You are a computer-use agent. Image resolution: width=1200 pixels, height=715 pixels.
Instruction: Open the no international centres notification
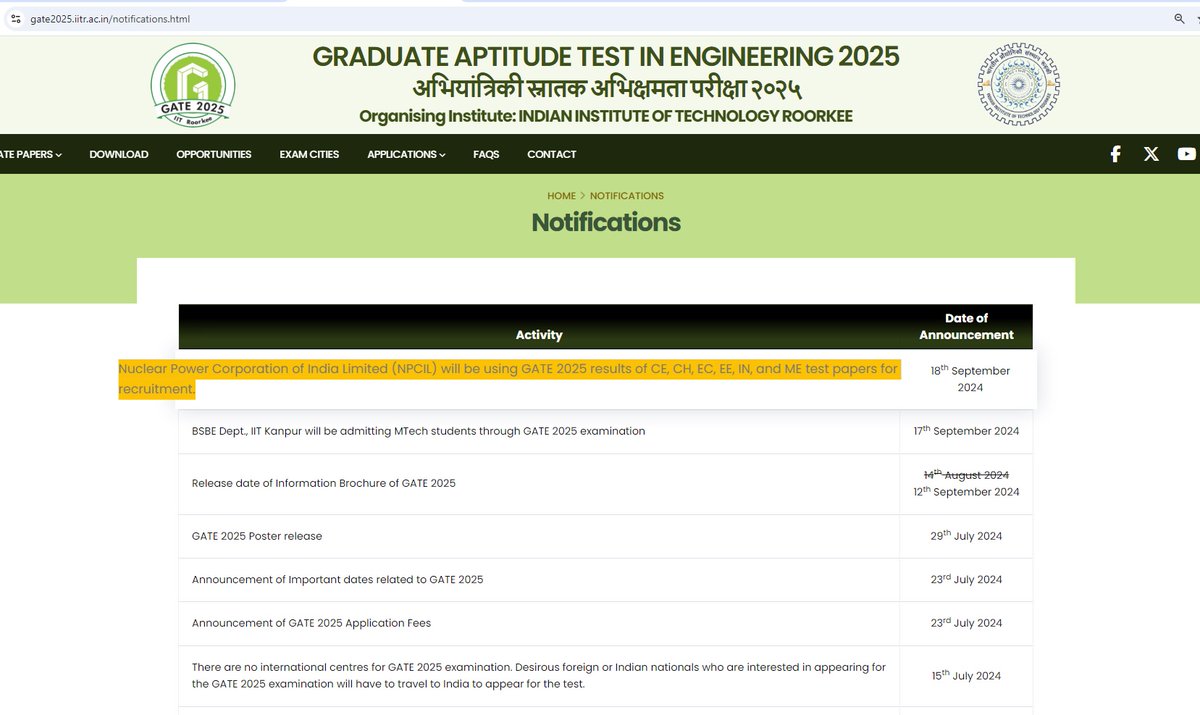coord(539,676)
